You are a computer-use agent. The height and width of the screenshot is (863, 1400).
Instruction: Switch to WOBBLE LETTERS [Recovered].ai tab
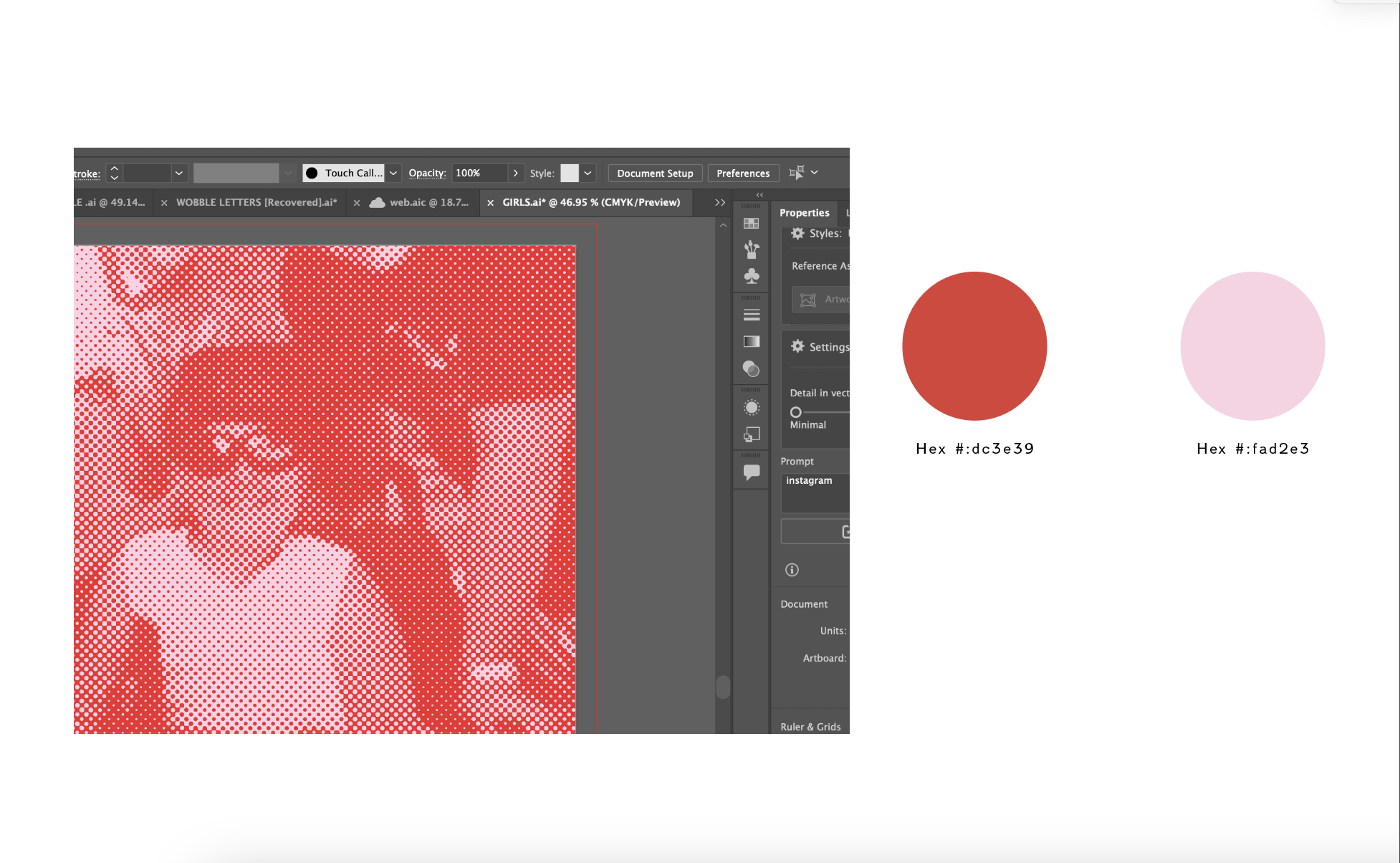[256, 203]
